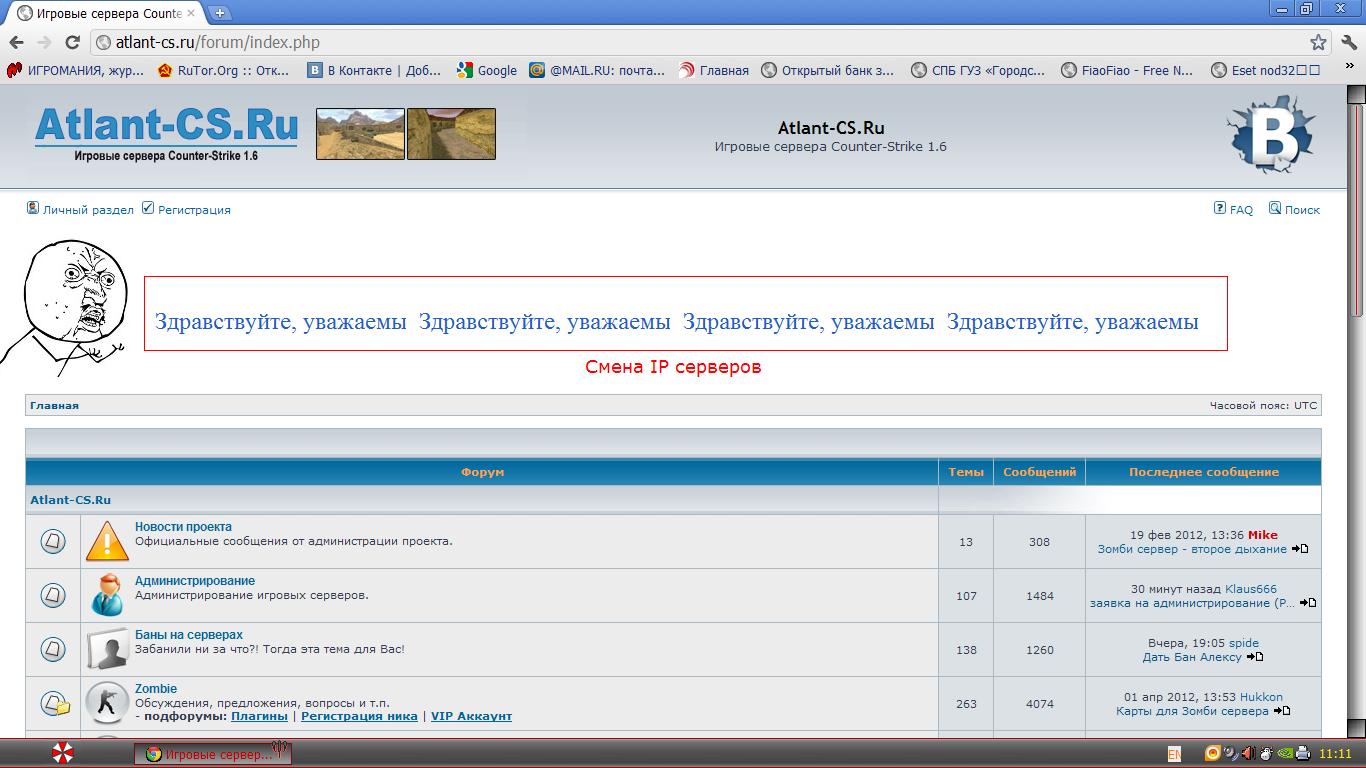Viewport: 1366px width, 768px height.
Task: Open FiaoFiao bookmark
Action: (1127, 70)
